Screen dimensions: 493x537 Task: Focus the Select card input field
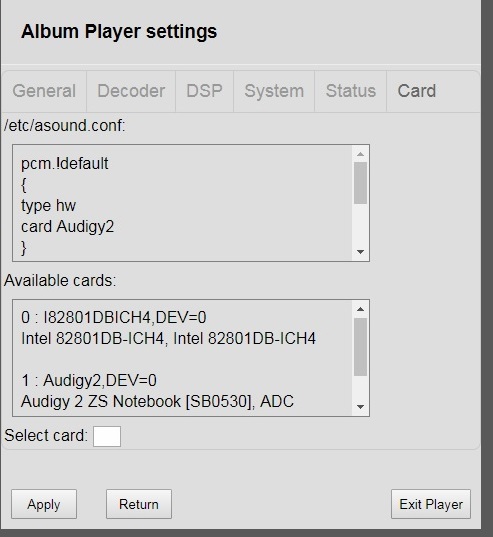coord(107,436)
